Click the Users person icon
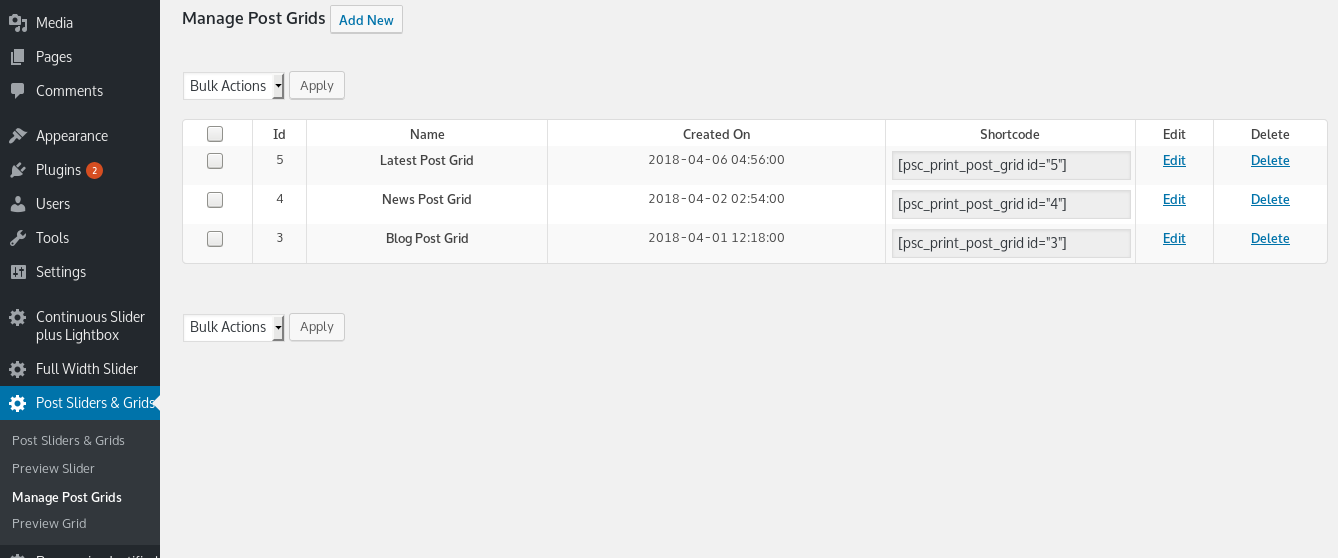Screen dimensions: 1338x558 [17, 204]
